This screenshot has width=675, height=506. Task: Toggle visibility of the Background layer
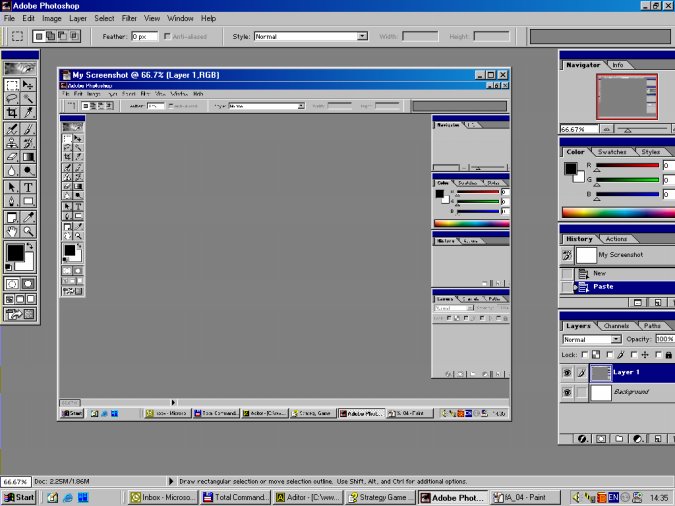point(567,393)
